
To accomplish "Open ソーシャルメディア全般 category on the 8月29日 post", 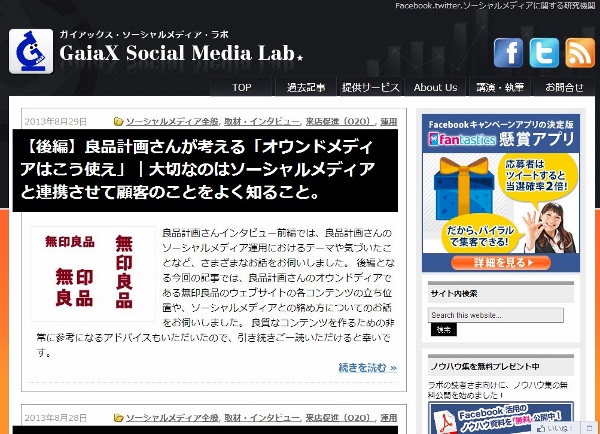I will [172, 122].
